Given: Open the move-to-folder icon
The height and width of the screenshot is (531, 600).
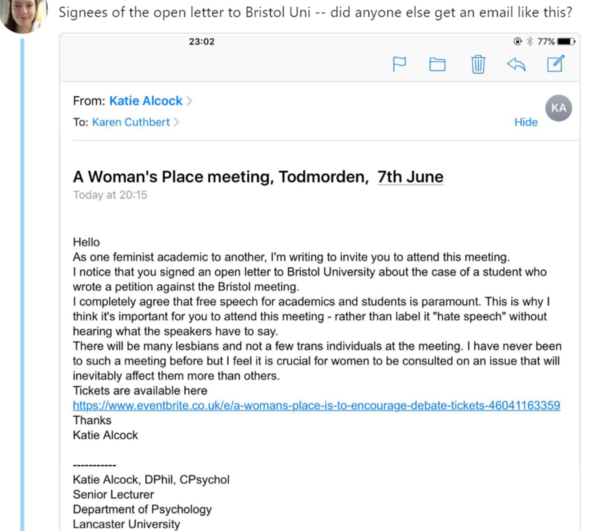Looking at the screenshot, I should [437, 66].
